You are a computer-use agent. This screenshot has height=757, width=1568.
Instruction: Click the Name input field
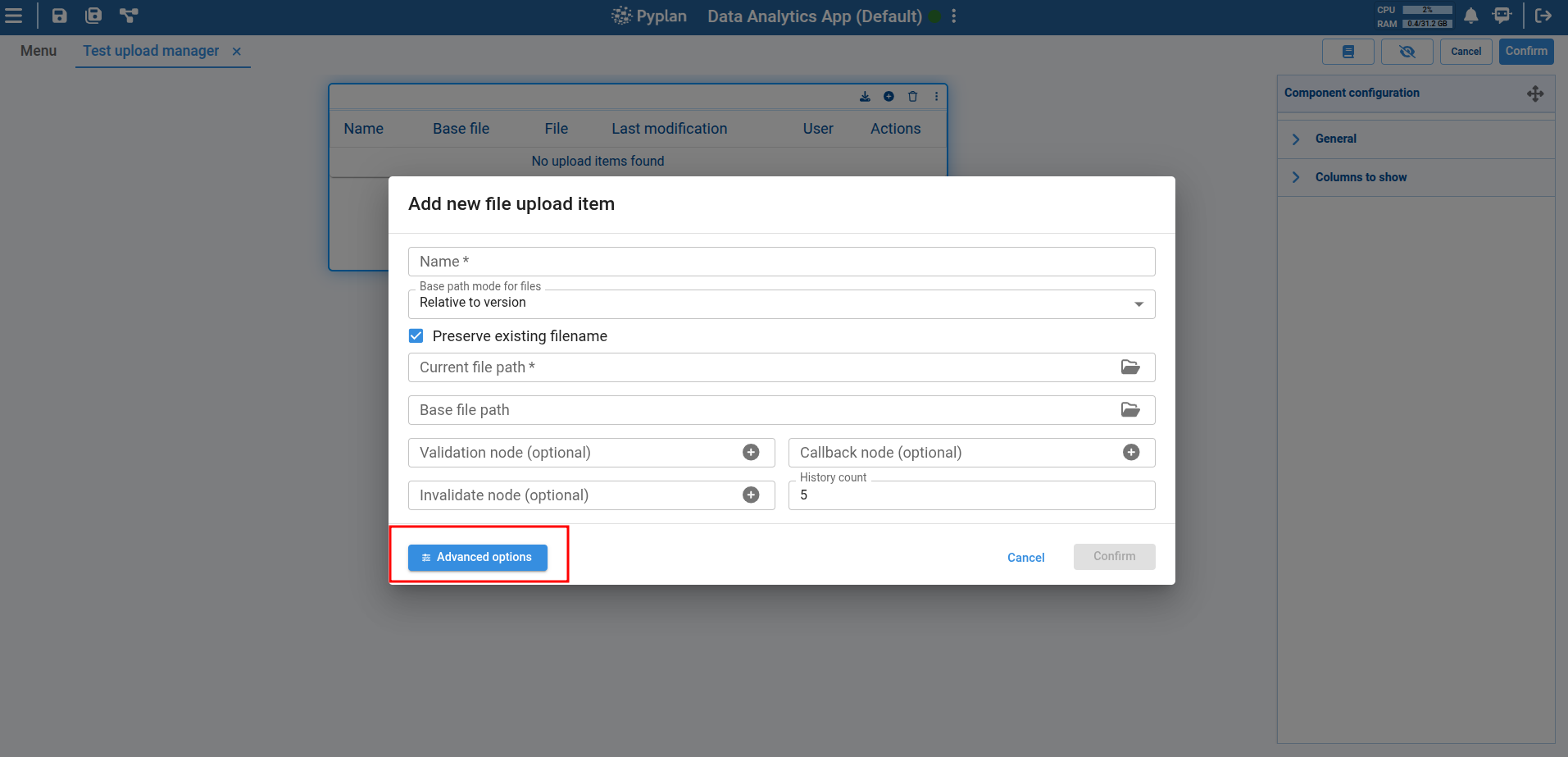[x=781, y=262]
